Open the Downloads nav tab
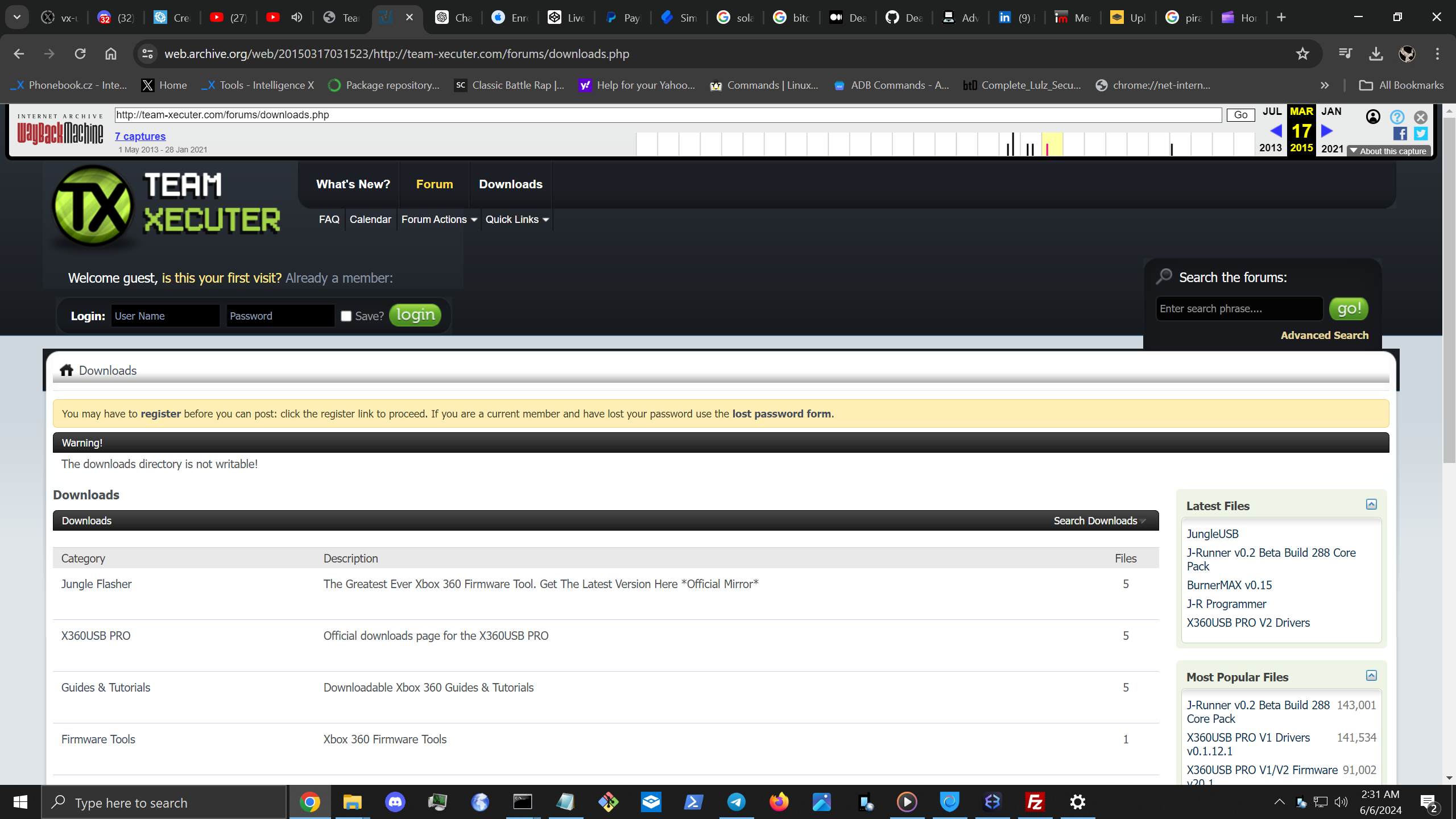Image resolution: width=1456 pixels, height=819 pixels. pos(511,184)
